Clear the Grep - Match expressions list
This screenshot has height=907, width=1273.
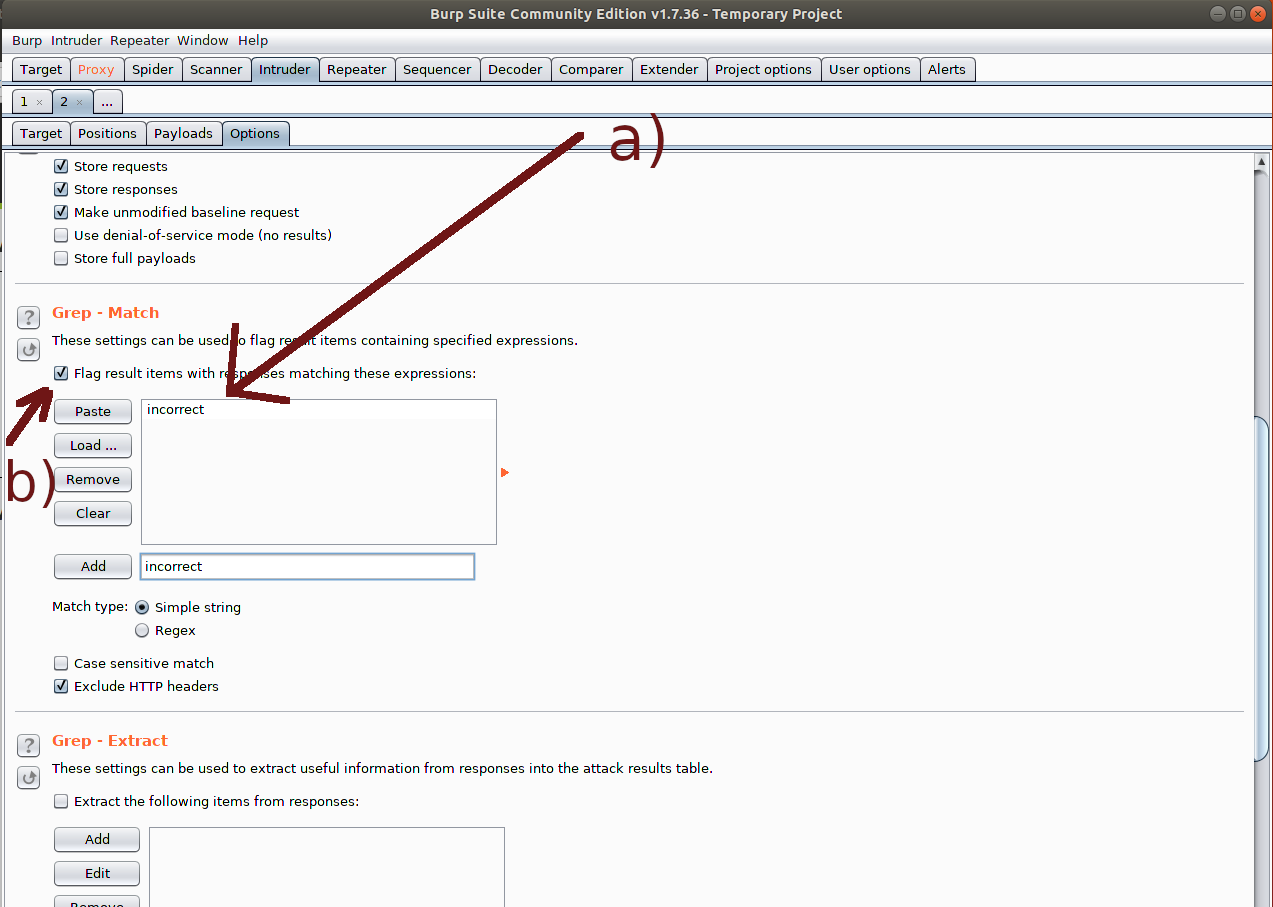pyautogui.click(x=93, y=513)
